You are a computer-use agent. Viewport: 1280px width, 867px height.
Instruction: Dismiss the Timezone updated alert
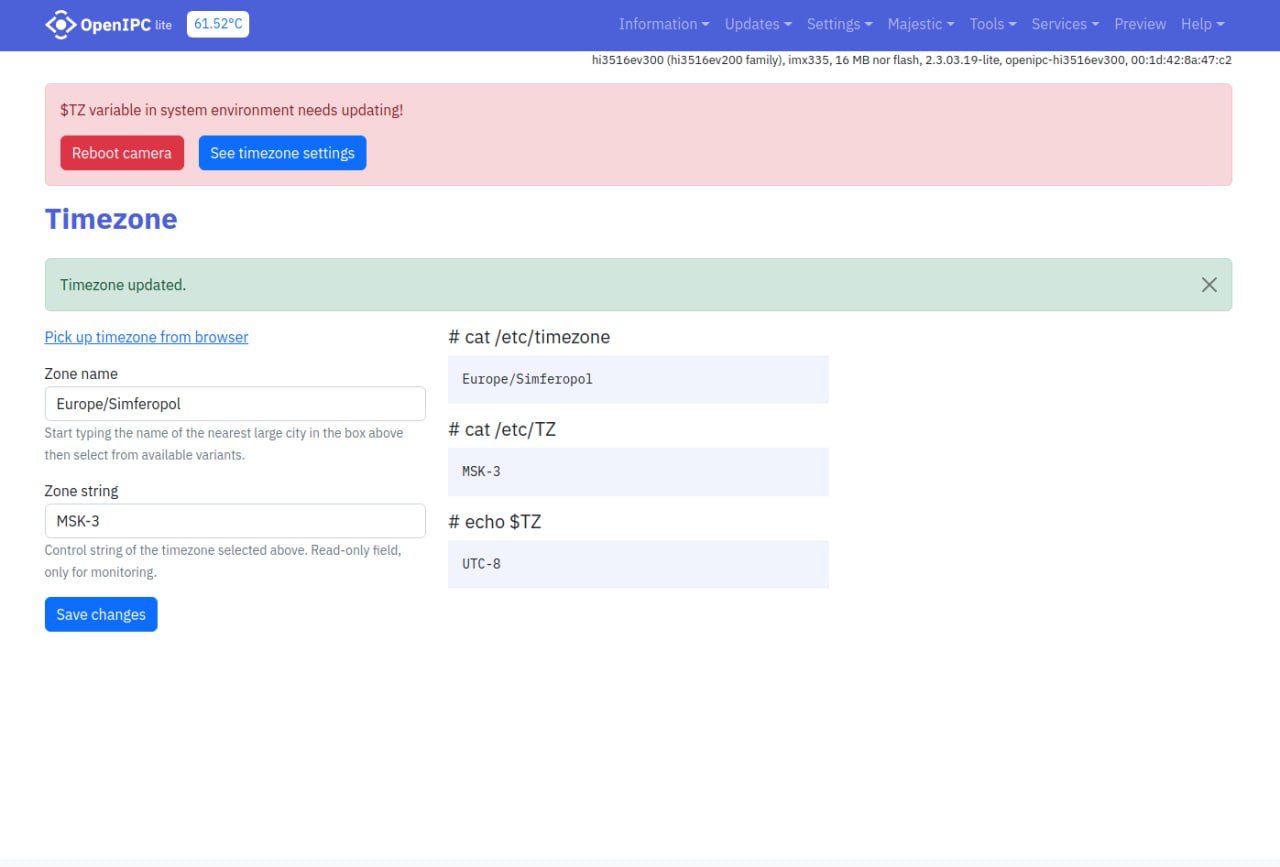(x=1209, y=285)
